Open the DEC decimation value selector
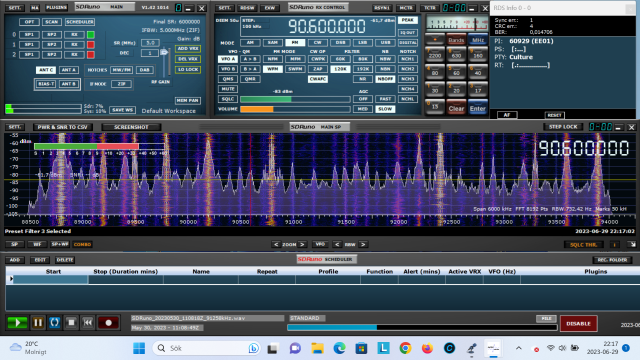 tap(150, 53)
